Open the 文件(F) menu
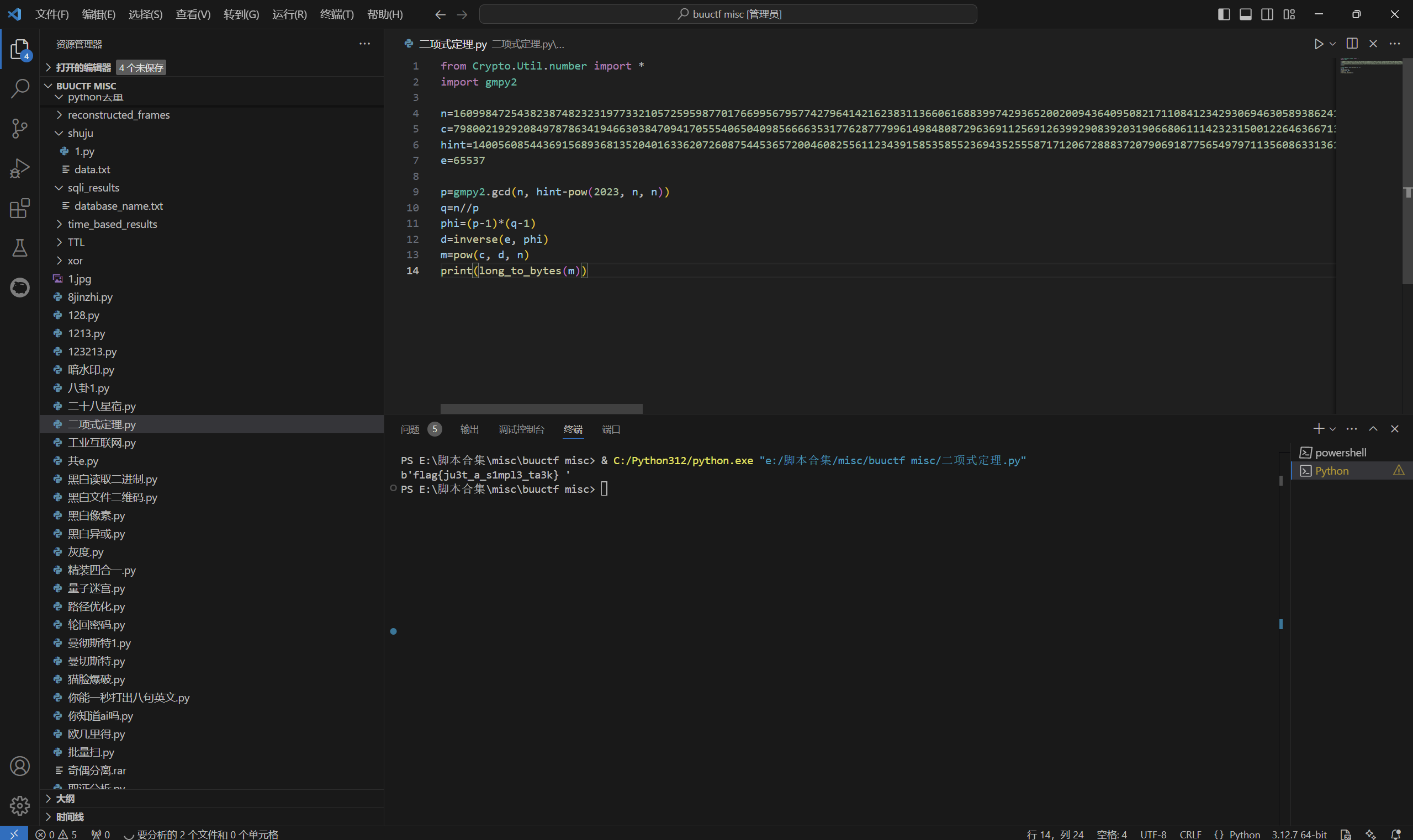 [52, 14]
